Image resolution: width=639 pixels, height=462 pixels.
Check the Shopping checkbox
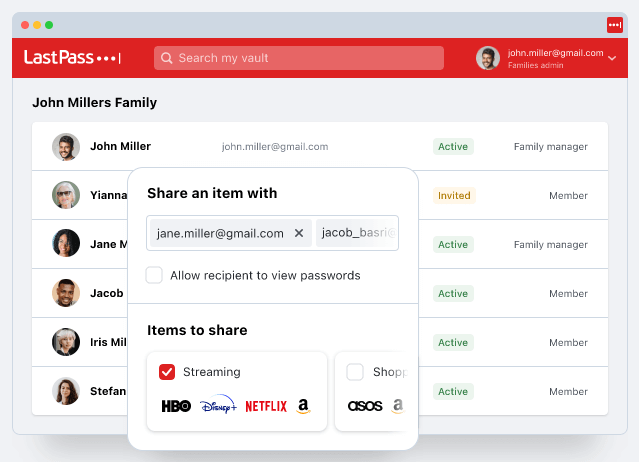tap(355, 372)
